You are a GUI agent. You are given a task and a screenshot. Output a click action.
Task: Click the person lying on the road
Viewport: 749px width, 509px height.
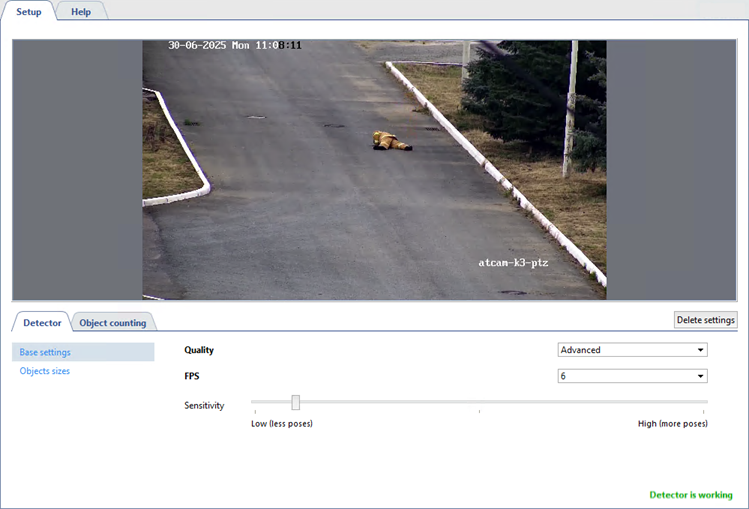click(391, 141)
